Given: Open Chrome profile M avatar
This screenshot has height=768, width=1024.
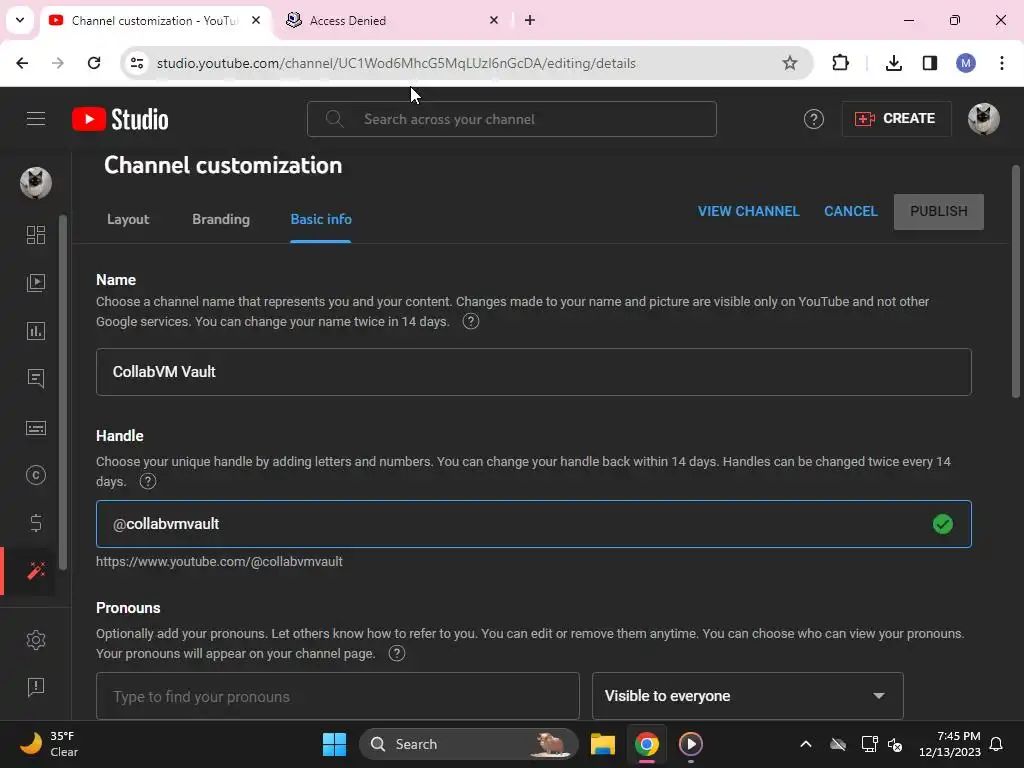Looking at the screenshot, I should (965, 63).
